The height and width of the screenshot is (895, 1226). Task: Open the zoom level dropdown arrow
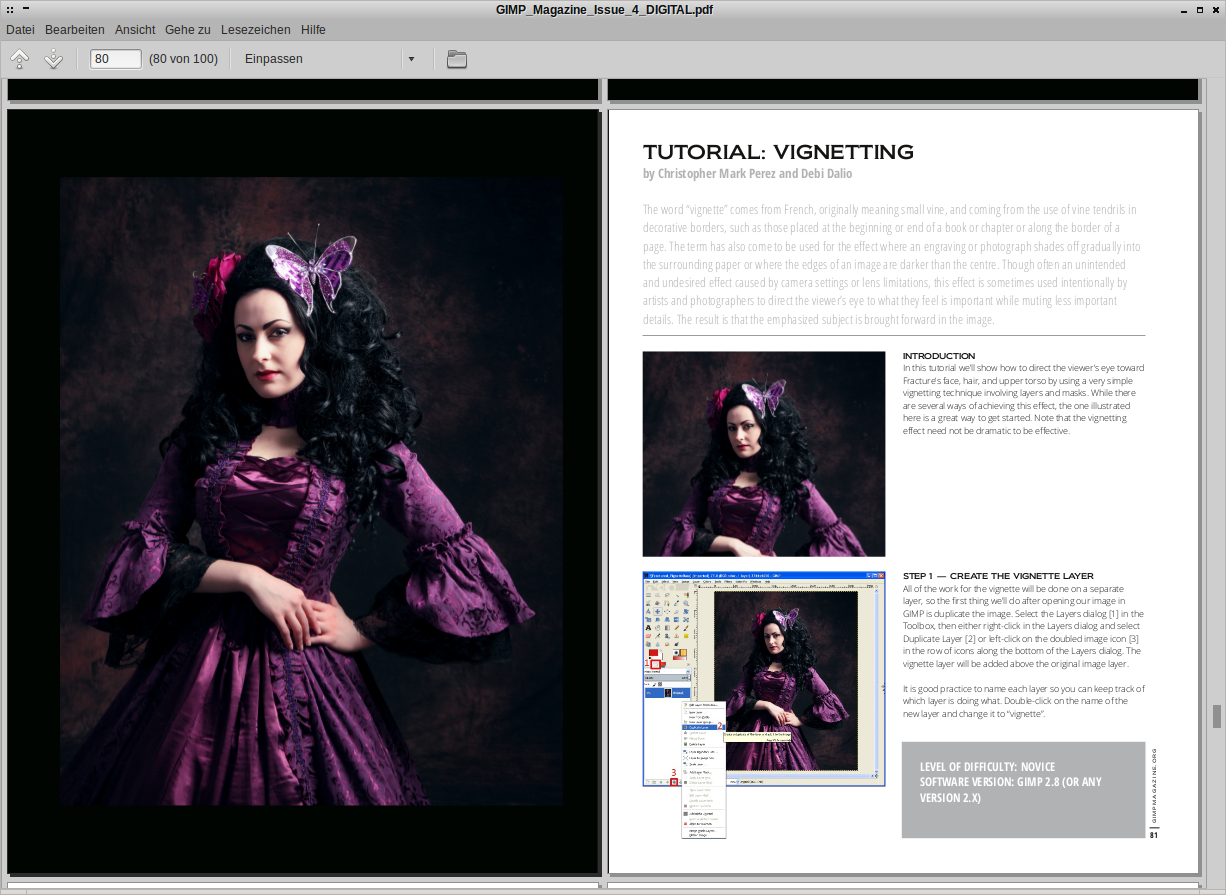pyautogui.click(x=411, y=59)
